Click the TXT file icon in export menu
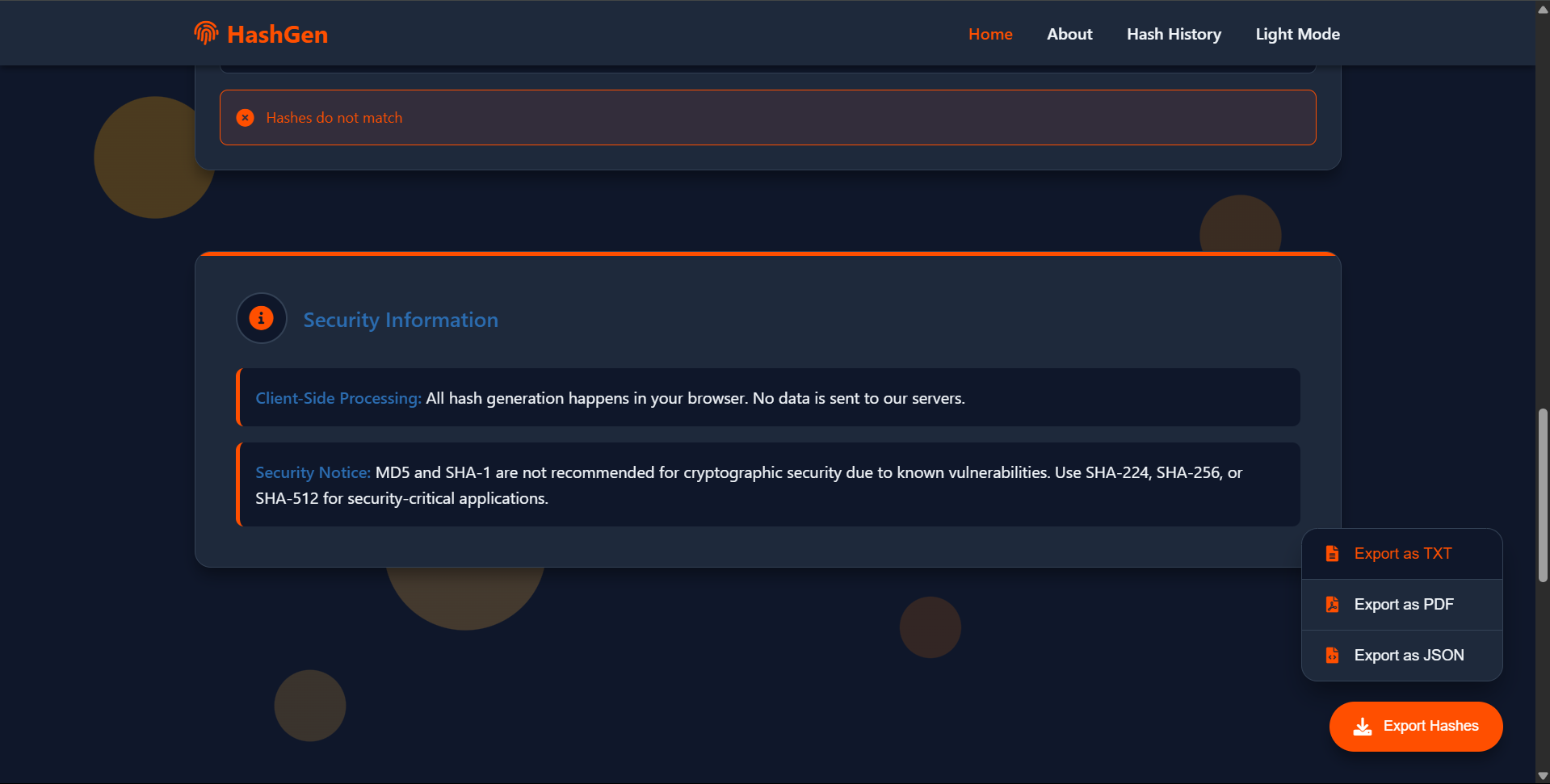 [1332, 554]
